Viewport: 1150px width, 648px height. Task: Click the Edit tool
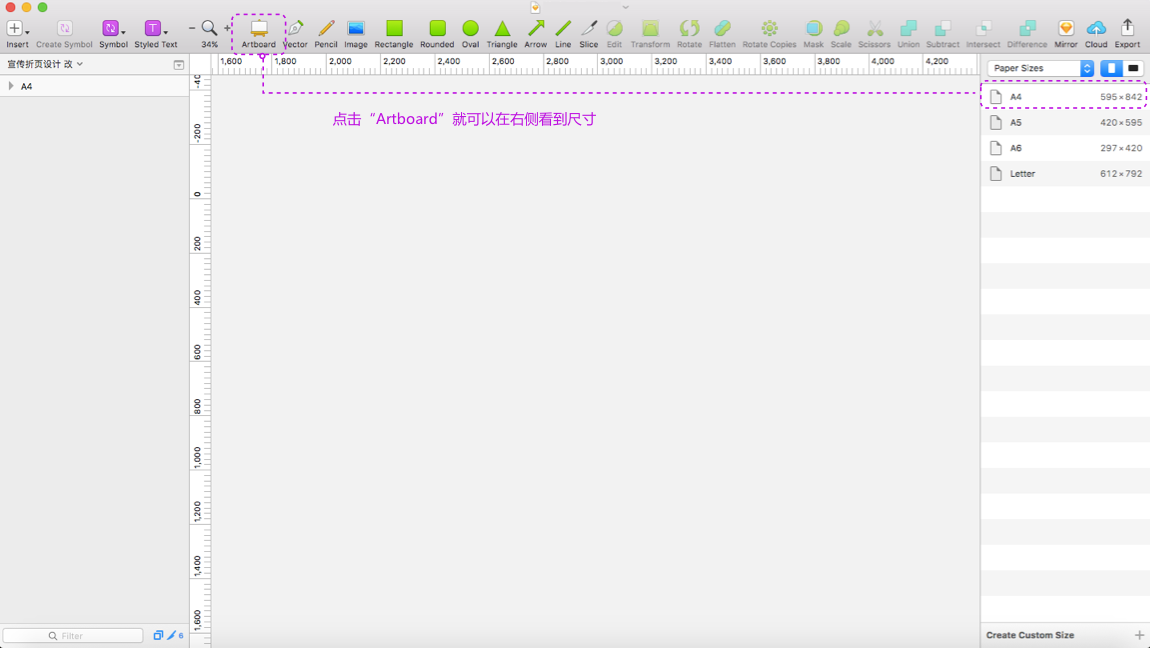[x=615, y=33]
